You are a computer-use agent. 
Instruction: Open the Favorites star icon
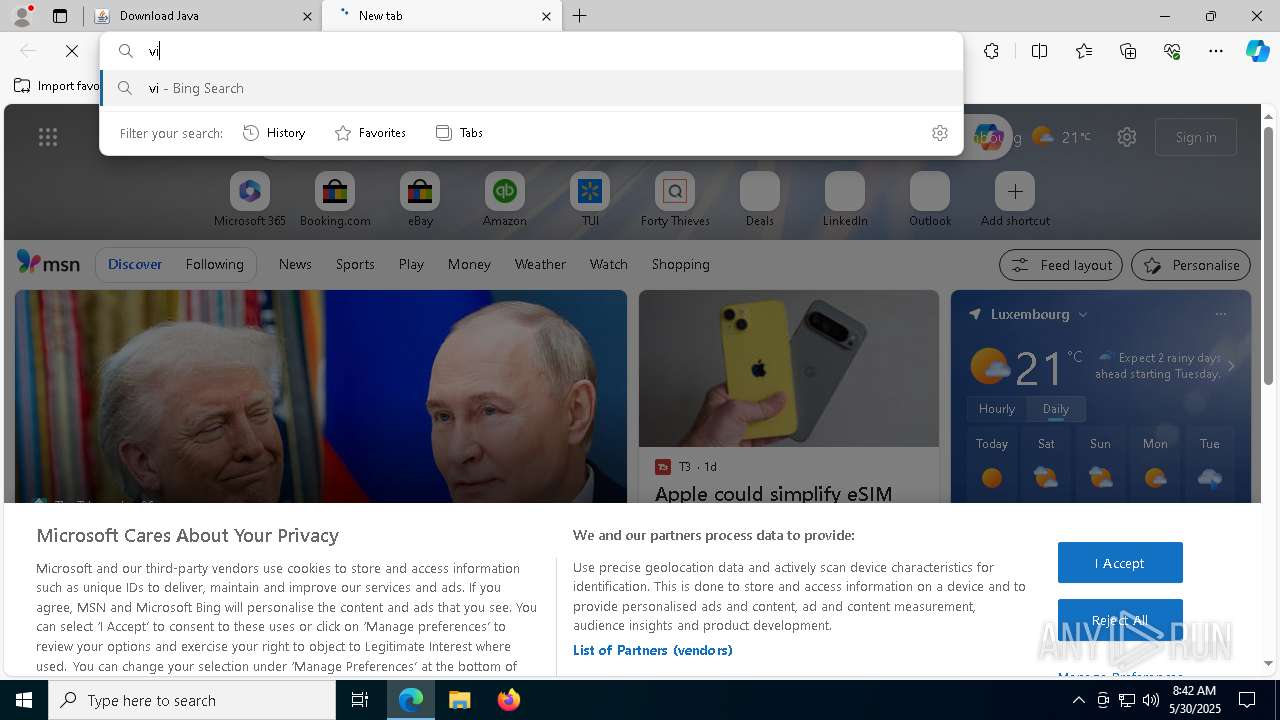click(x=1084, y=51)
